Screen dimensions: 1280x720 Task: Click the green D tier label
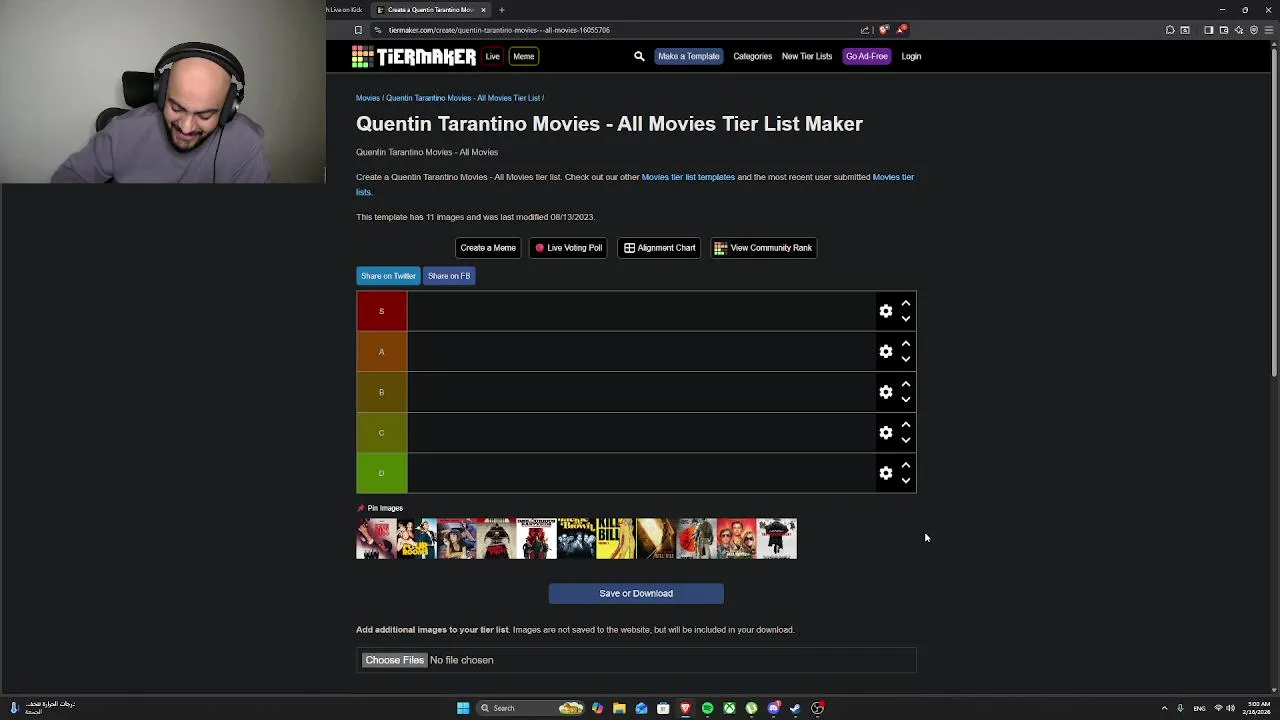point(381,473)
